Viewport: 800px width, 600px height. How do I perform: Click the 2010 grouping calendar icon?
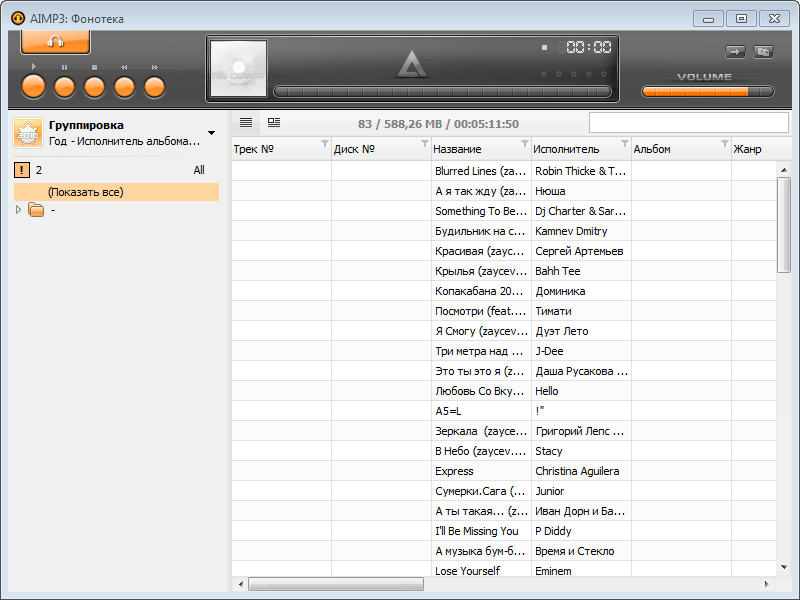tap(28, 133)
